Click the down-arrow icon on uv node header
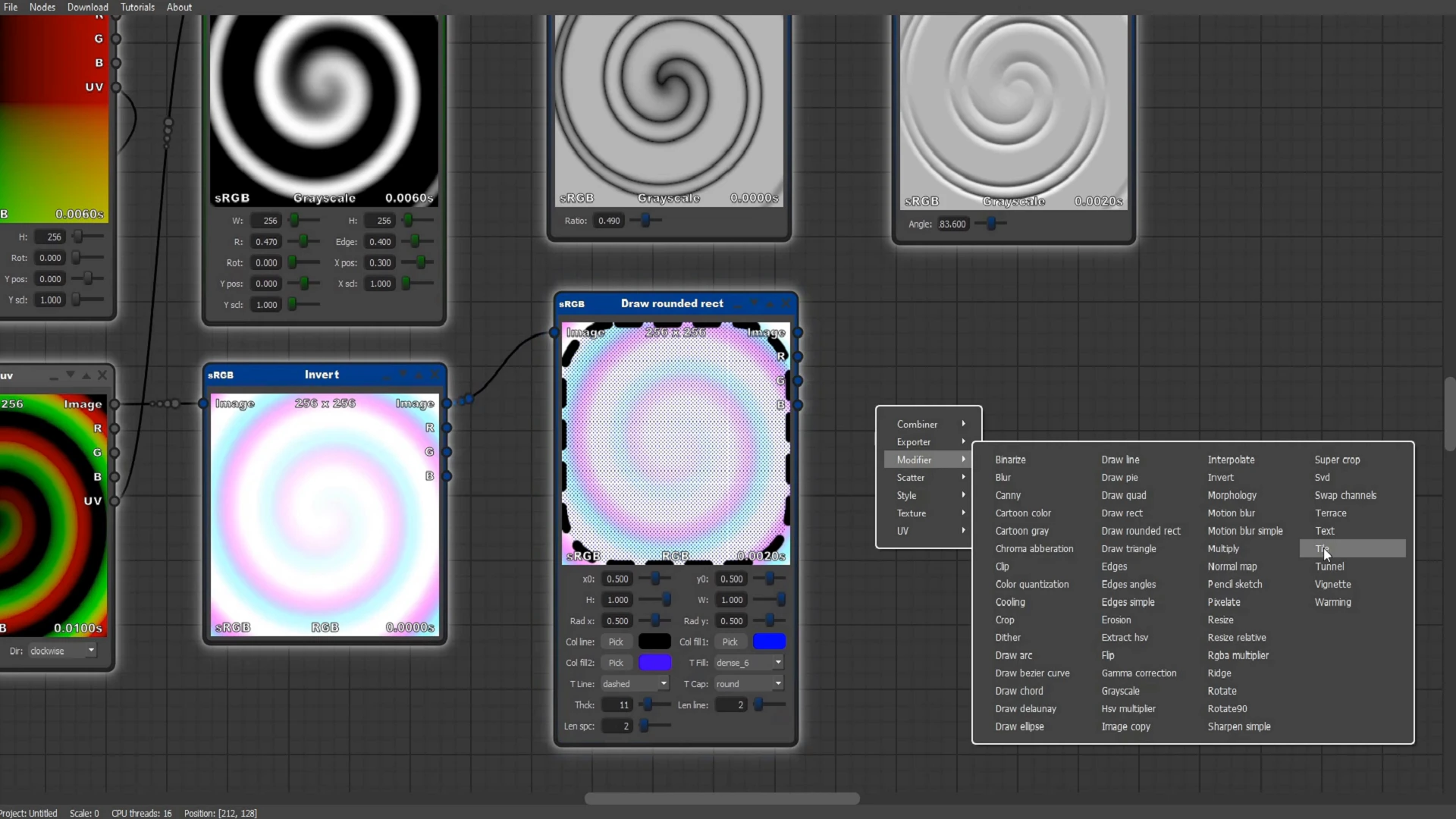Image resolution: width=1456 pixels, height=819 pixels. tap(70, 375)
